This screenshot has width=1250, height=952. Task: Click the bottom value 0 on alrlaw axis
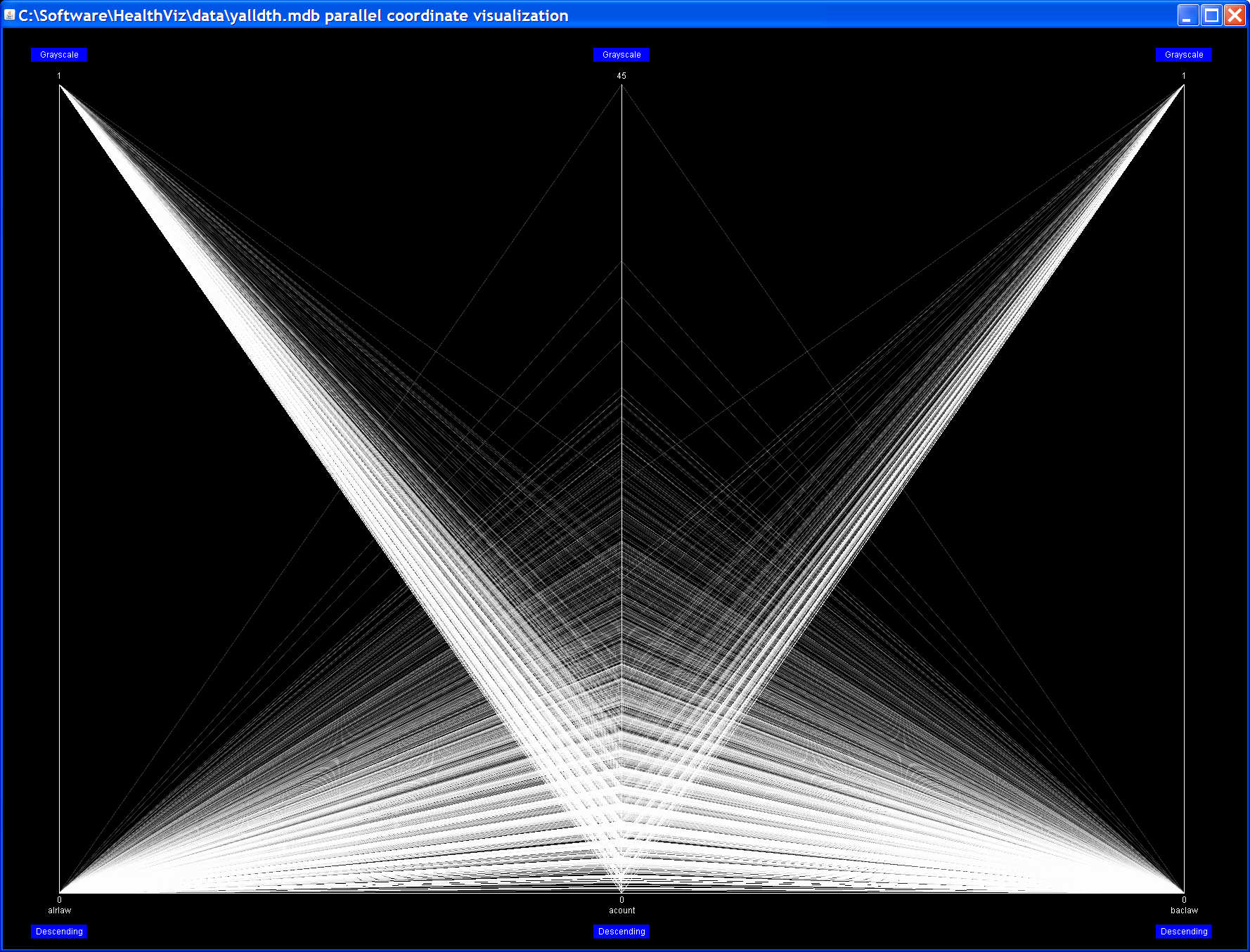pos(59,900)
